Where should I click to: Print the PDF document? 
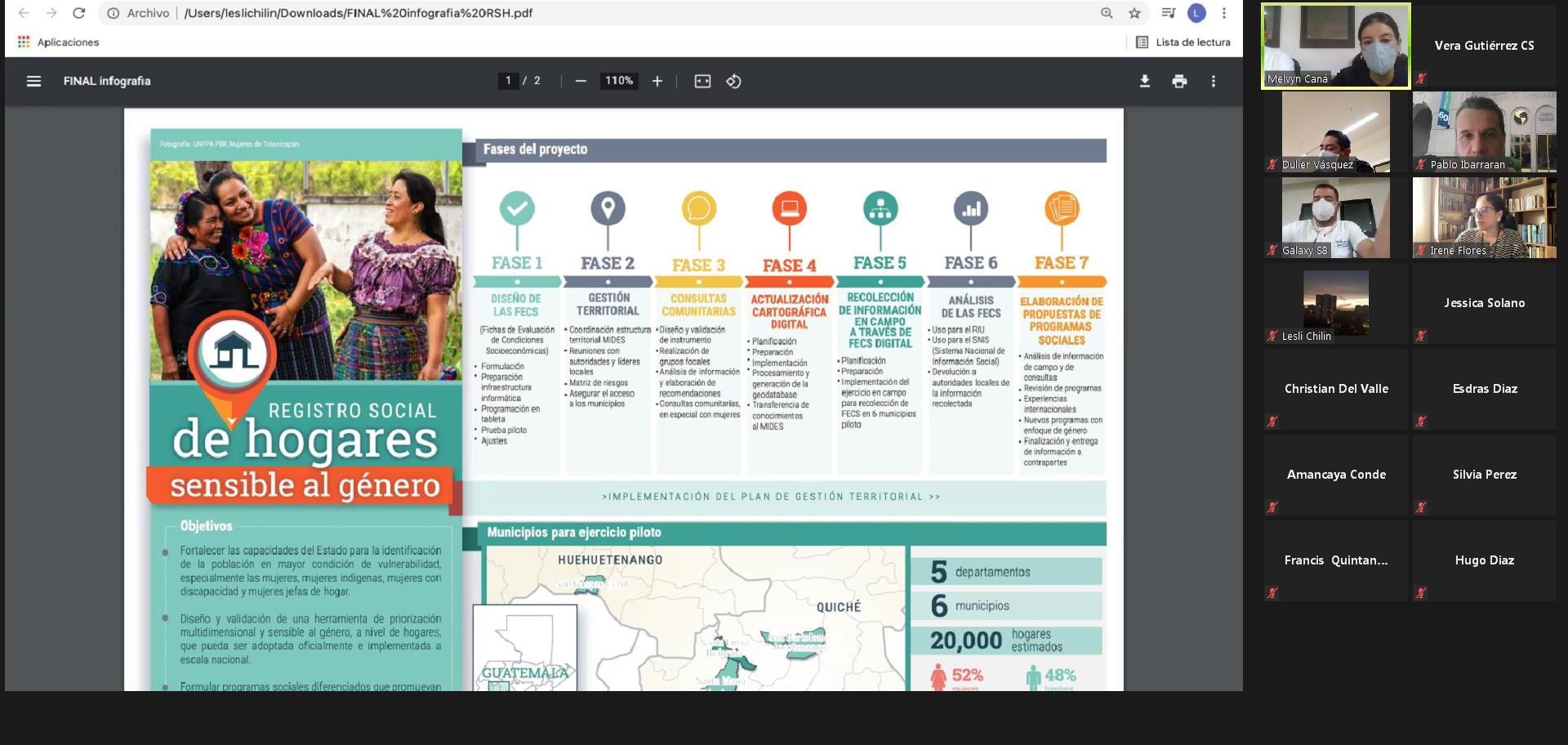coord(1179,81)
